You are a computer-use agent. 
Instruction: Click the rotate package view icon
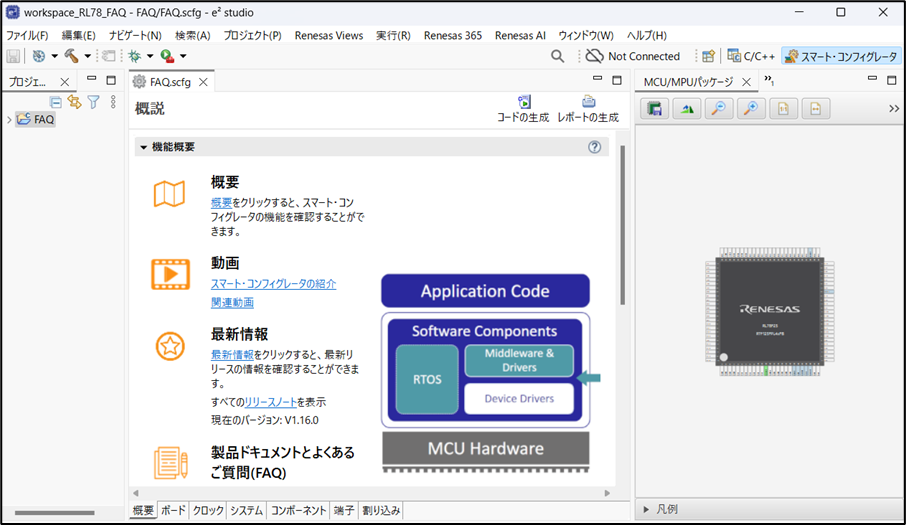pyautogui.click(x=687, y=109)
